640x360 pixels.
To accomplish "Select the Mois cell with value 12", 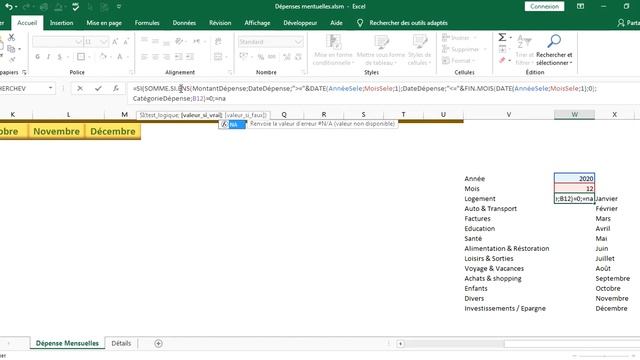I will click(574, 189).
